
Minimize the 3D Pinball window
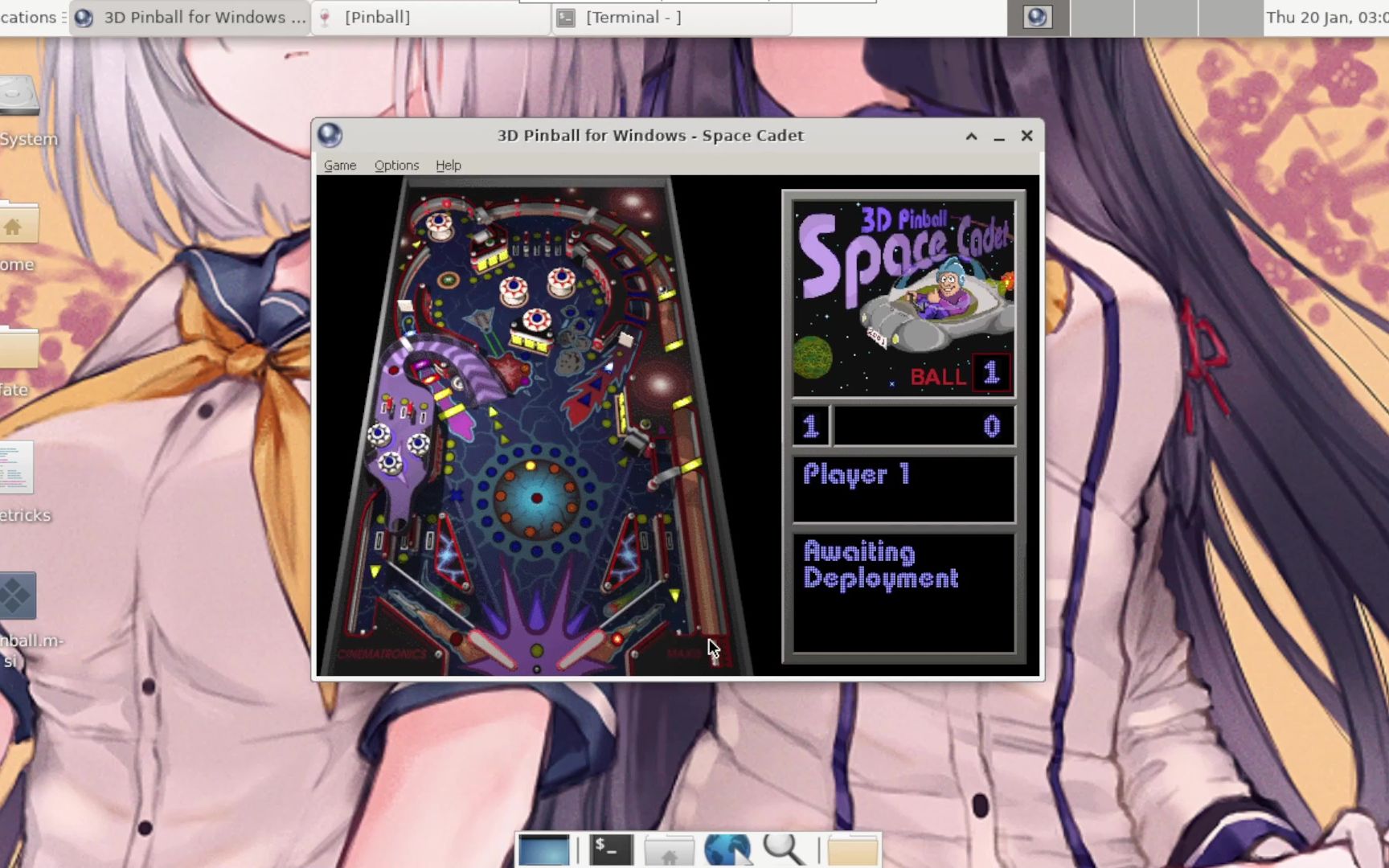point(999,136)
